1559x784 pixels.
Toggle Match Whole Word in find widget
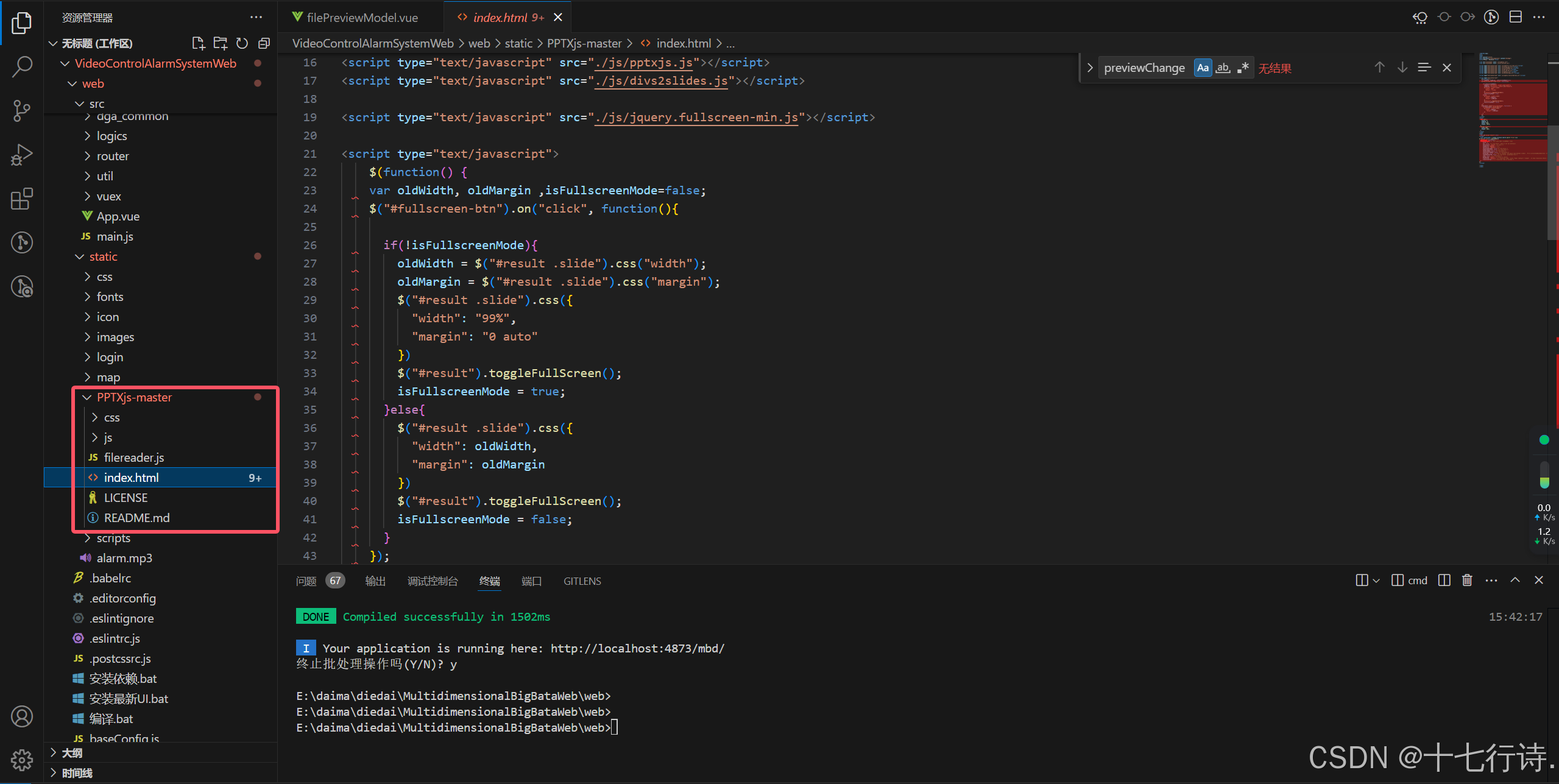[1223, 68]
